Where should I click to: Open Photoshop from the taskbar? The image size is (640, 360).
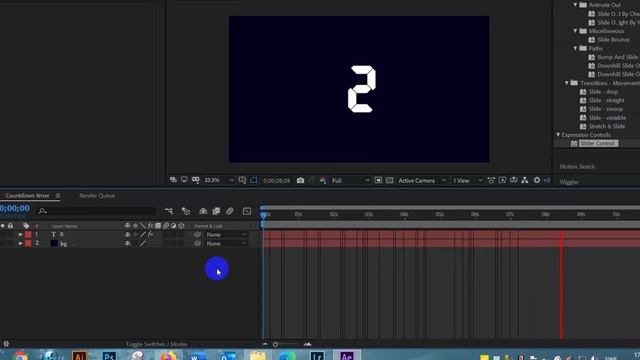109,355
